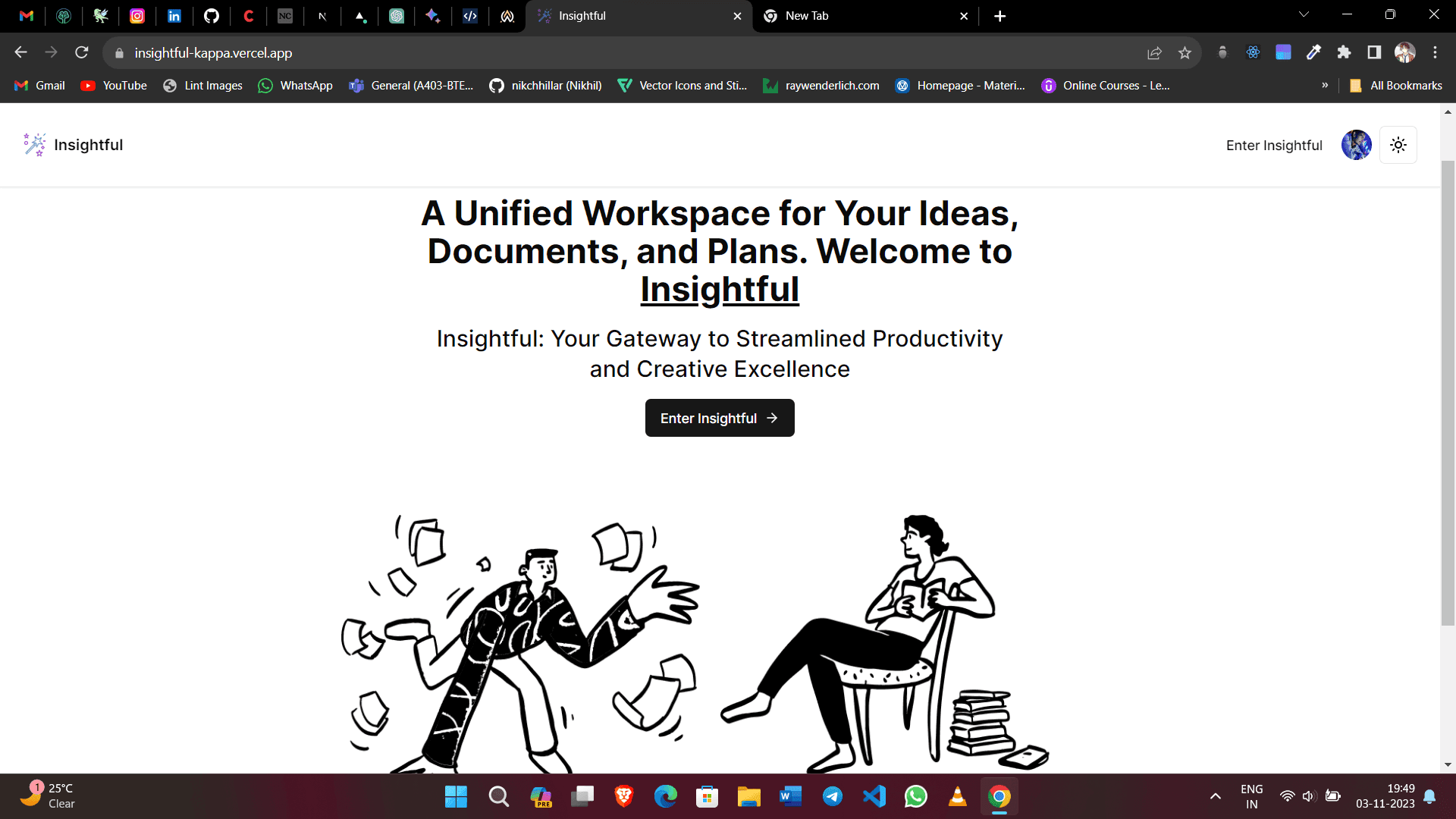Open the pinned GitHub tab

click(x=212, y=16)
